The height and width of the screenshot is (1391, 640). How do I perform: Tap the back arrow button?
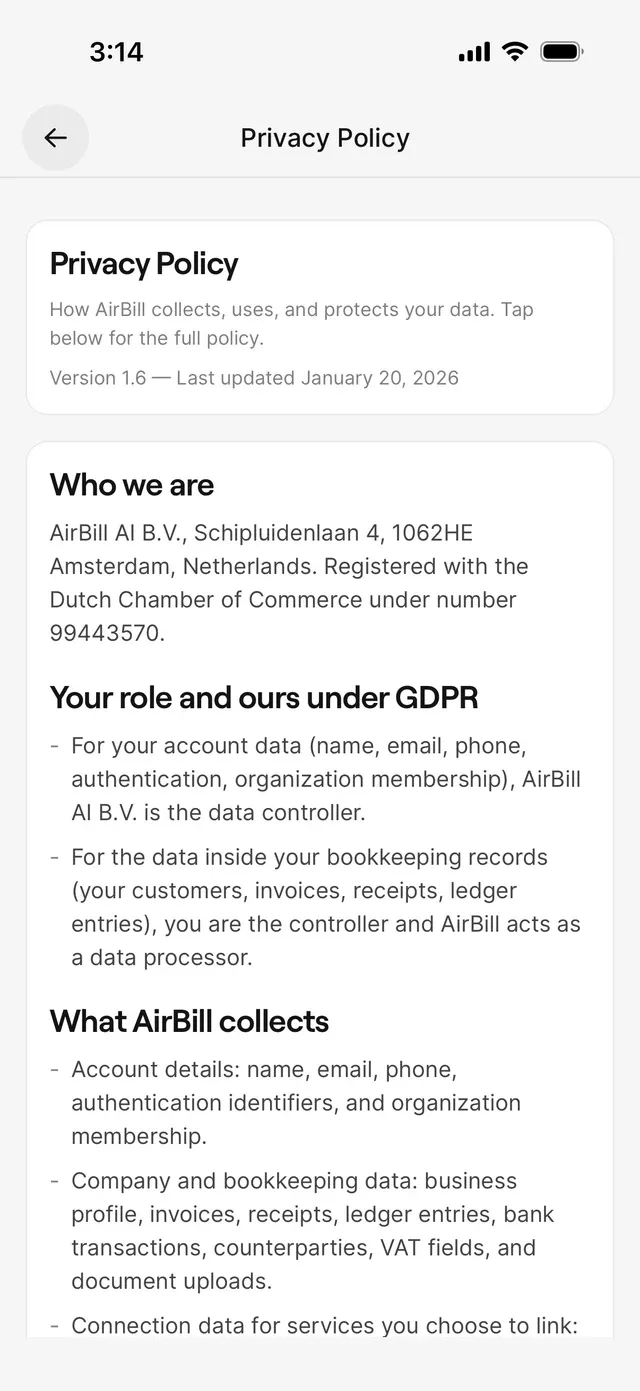tap(56, 138)
